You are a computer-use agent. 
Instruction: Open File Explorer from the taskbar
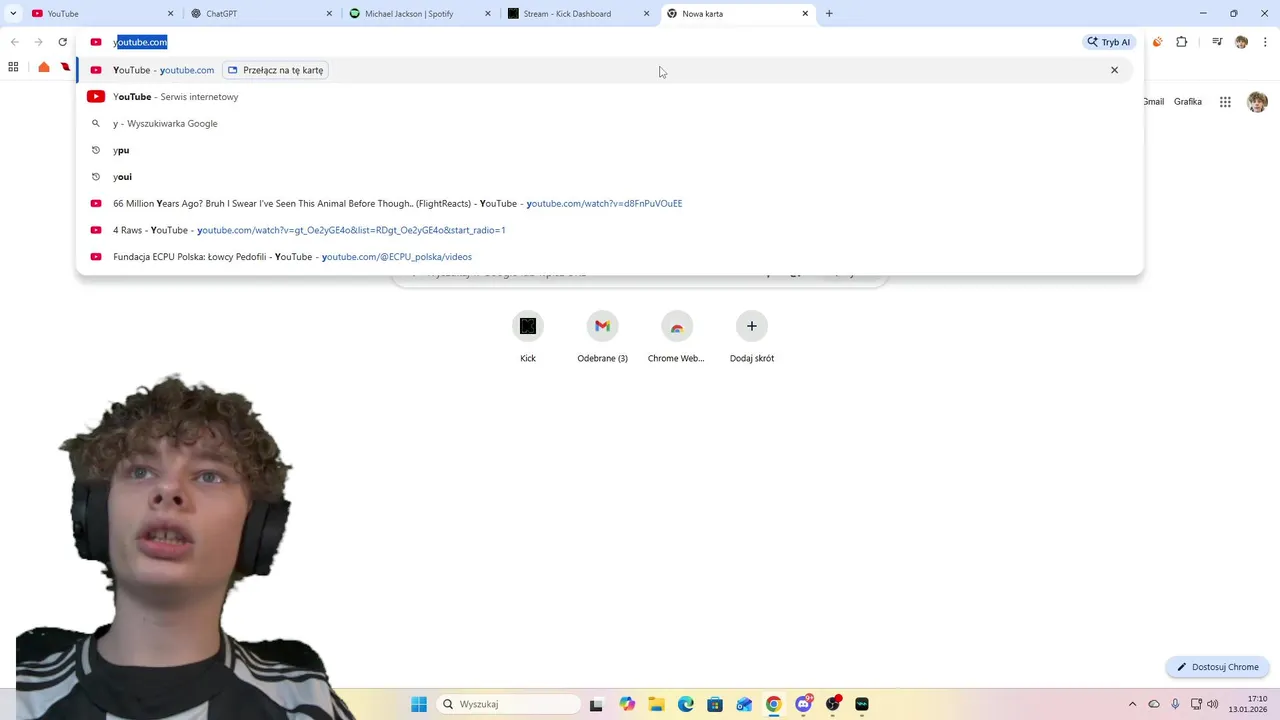656,704
